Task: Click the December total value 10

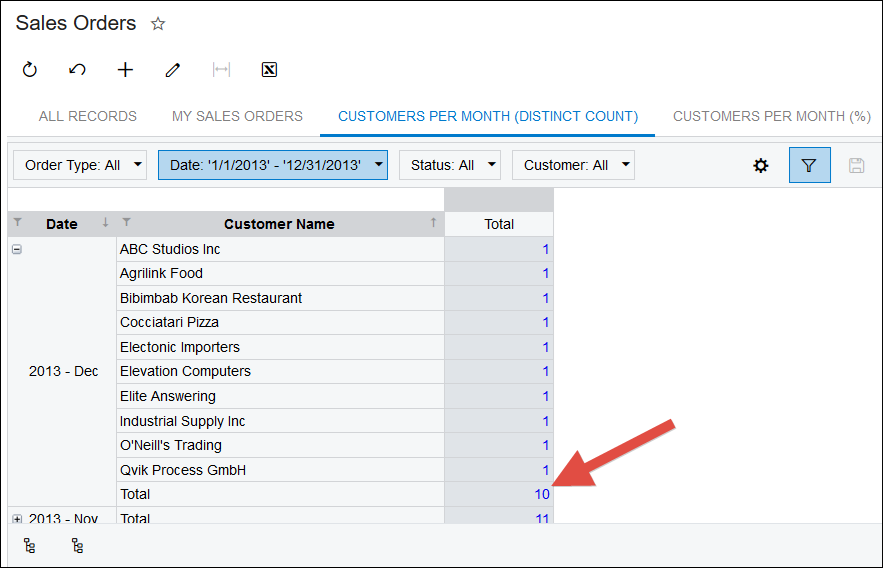Action: tap(541, 494)
